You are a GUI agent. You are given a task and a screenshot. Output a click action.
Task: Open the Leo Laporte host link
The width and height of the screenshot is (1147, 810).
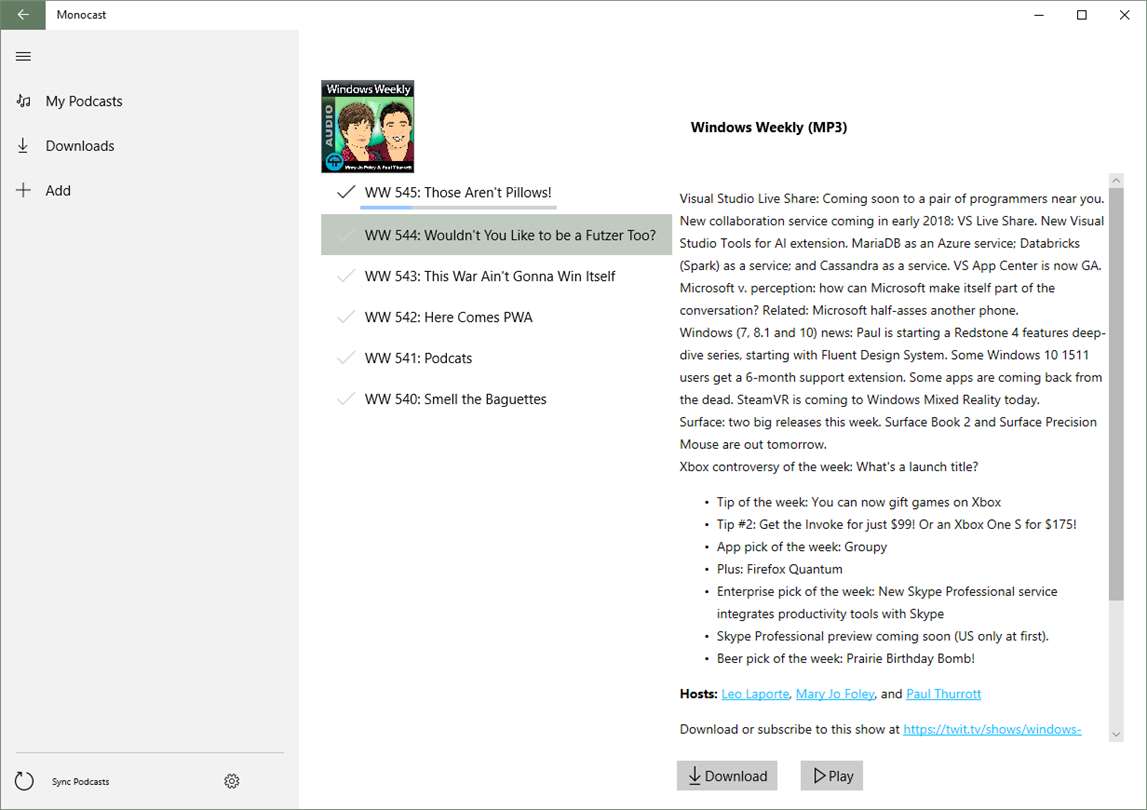point(755,694)
